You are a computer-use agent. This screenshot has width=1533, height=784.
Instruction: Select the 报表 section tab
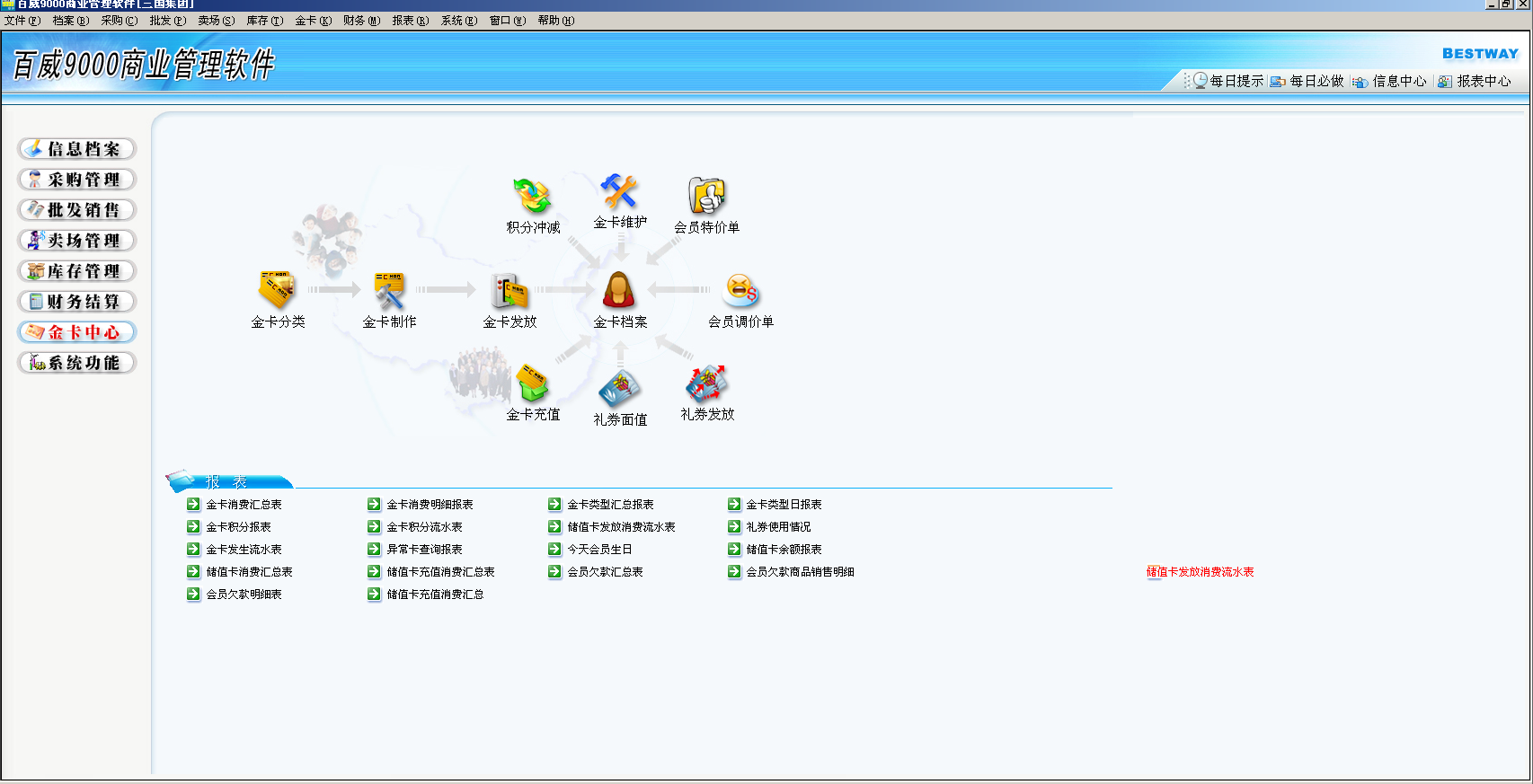coord(229,481)
